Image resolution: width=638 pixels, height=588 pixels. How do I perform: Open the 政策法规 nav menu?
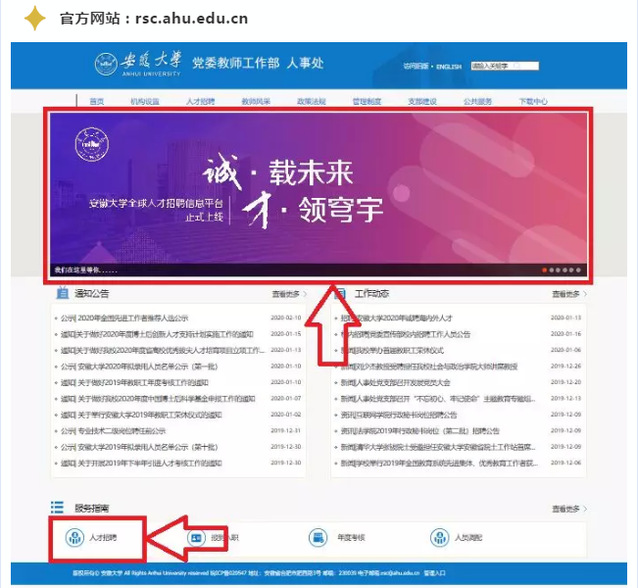311,101
